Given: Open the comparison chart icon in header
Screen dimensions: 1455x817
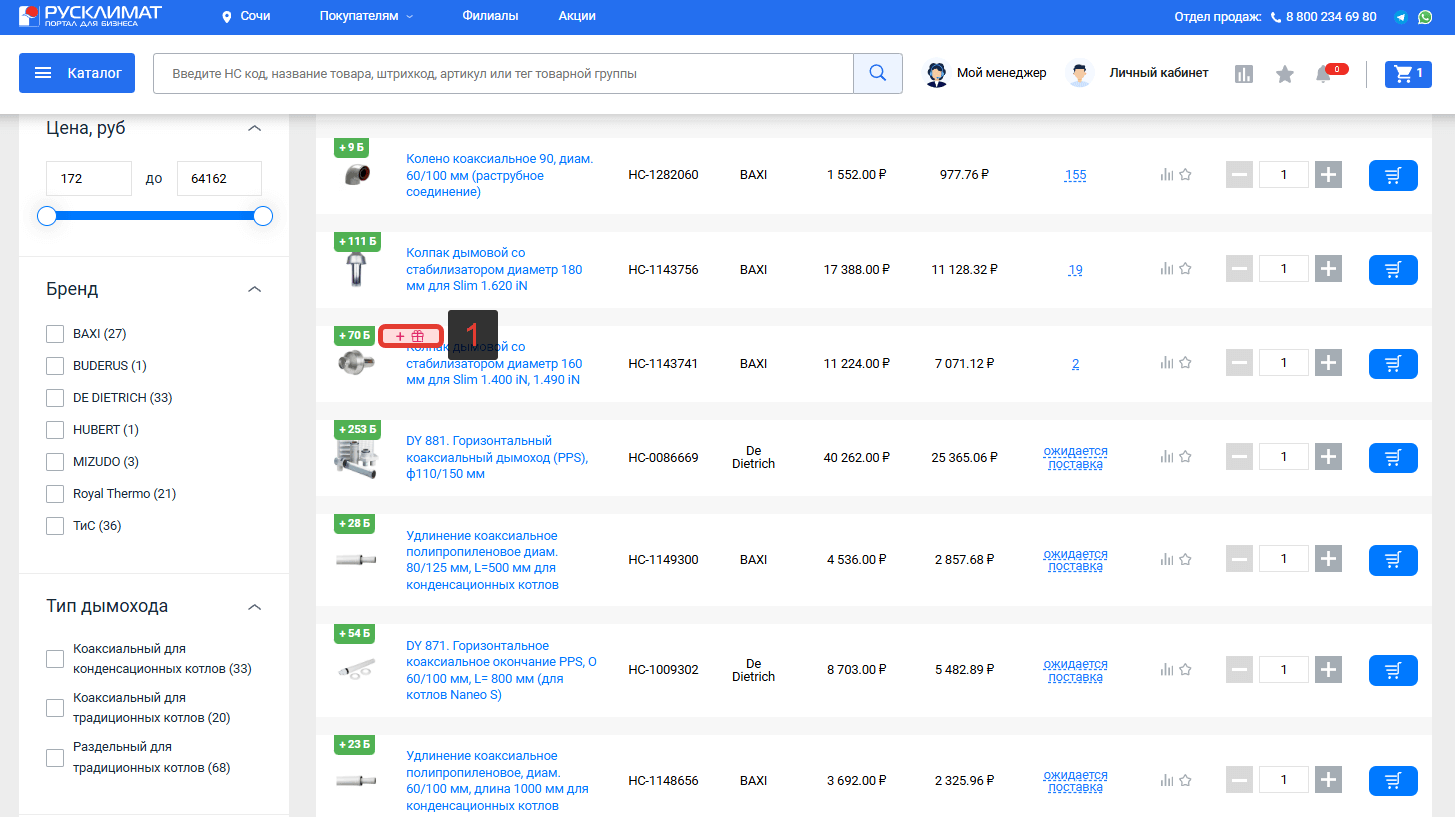Looking at the screenshot, I should tap(1244, 74).
